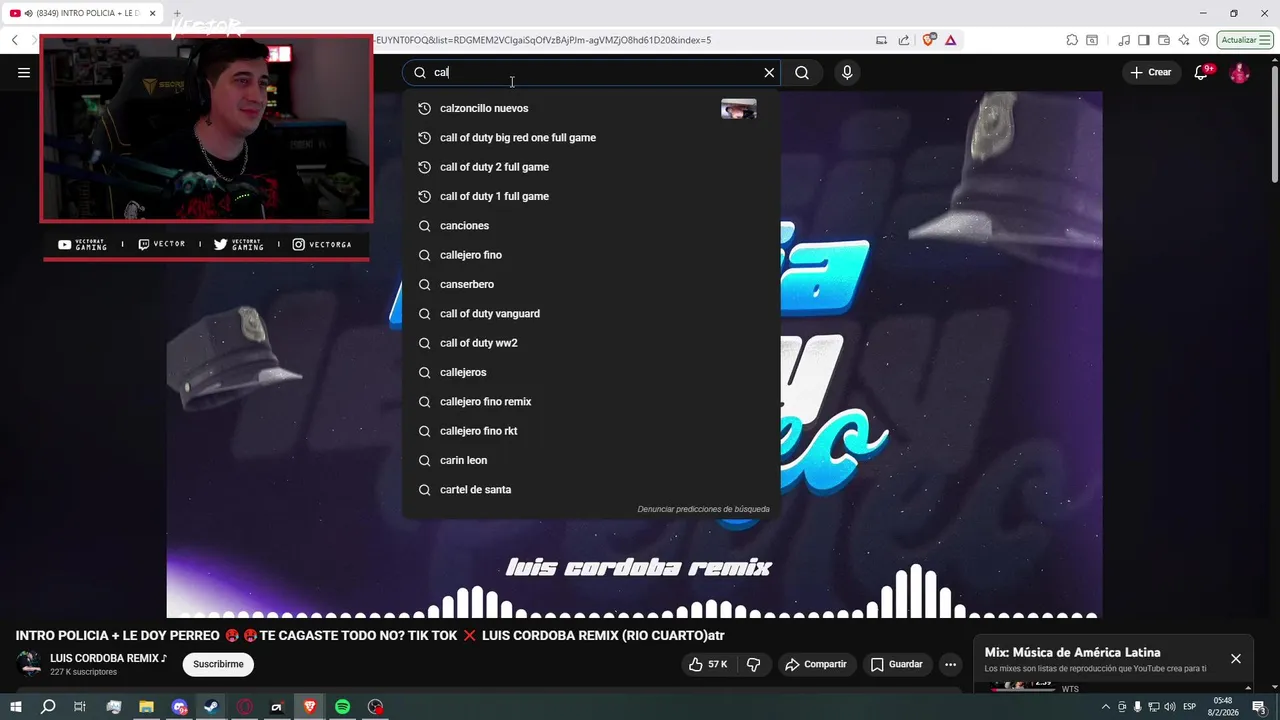Dislike the video
Image resolution: width=1280 pixels, height=720 pixels.
(x=754, y=664)
